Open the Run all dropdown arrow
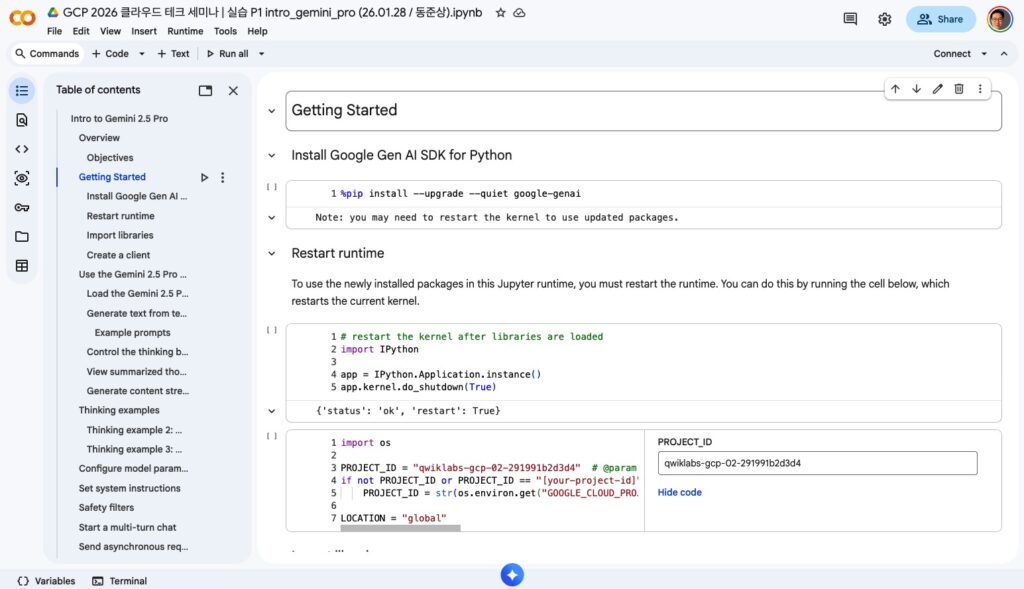Viewport: 1024px width, 589px height. tap(262, 54)
